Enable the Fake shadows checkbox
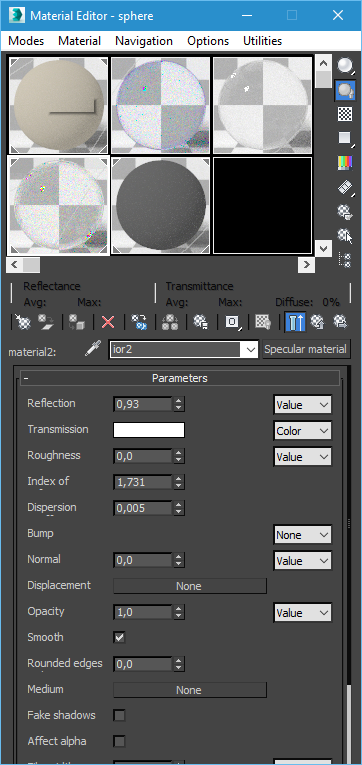Screen dimensions: 362x765 click(x=119, y=716)
